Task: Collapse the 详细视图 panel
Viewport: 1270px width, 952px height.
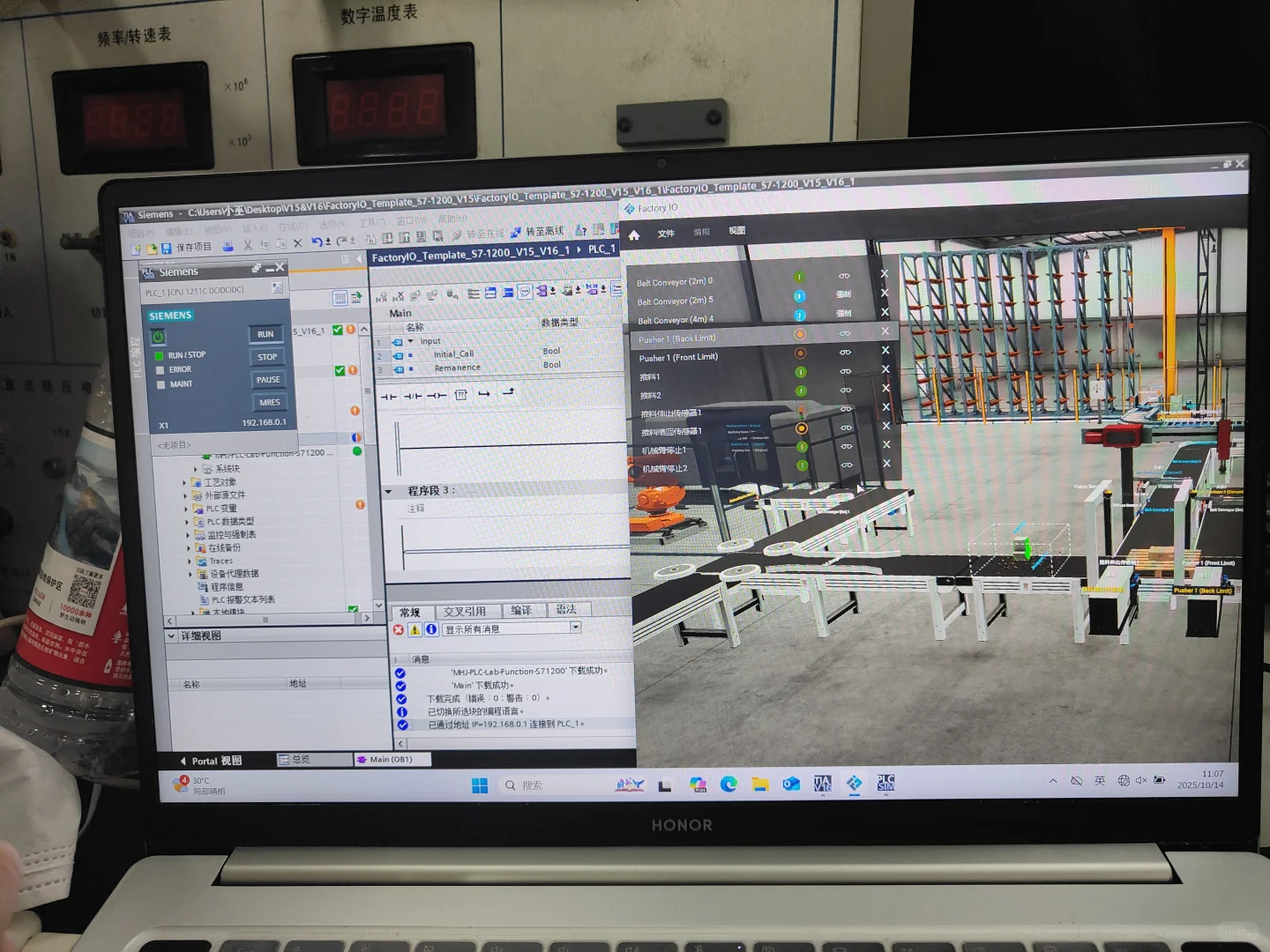Action: 171,636
